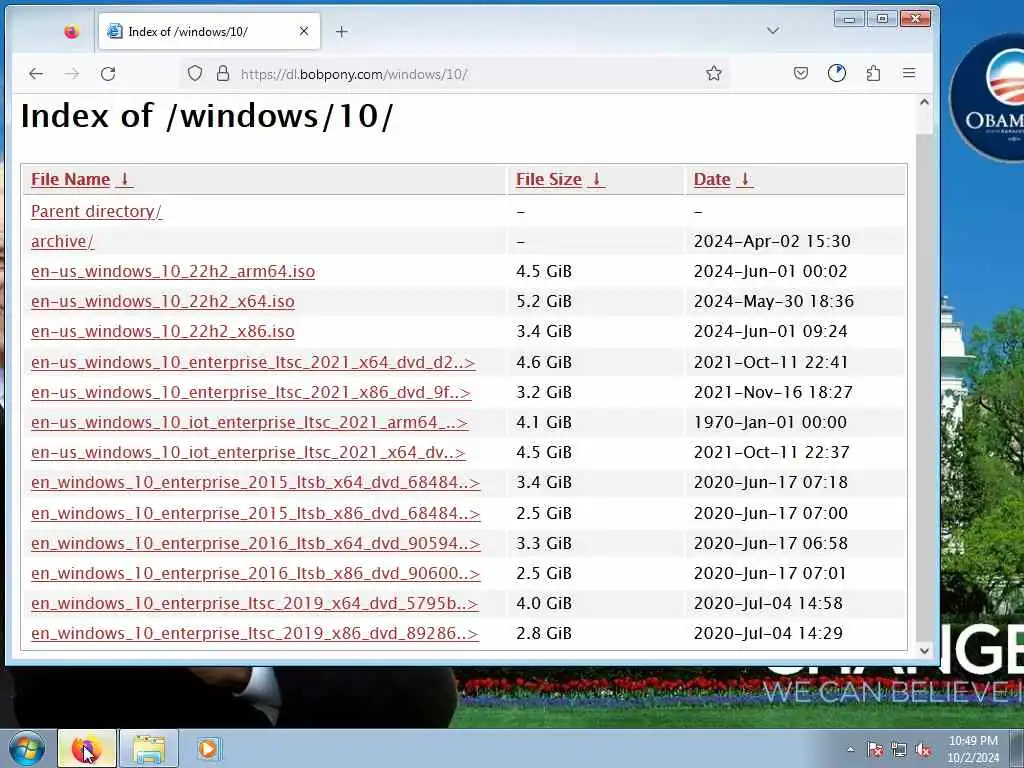Download enterprise ltsc 2019 x86 ISO

255,633
